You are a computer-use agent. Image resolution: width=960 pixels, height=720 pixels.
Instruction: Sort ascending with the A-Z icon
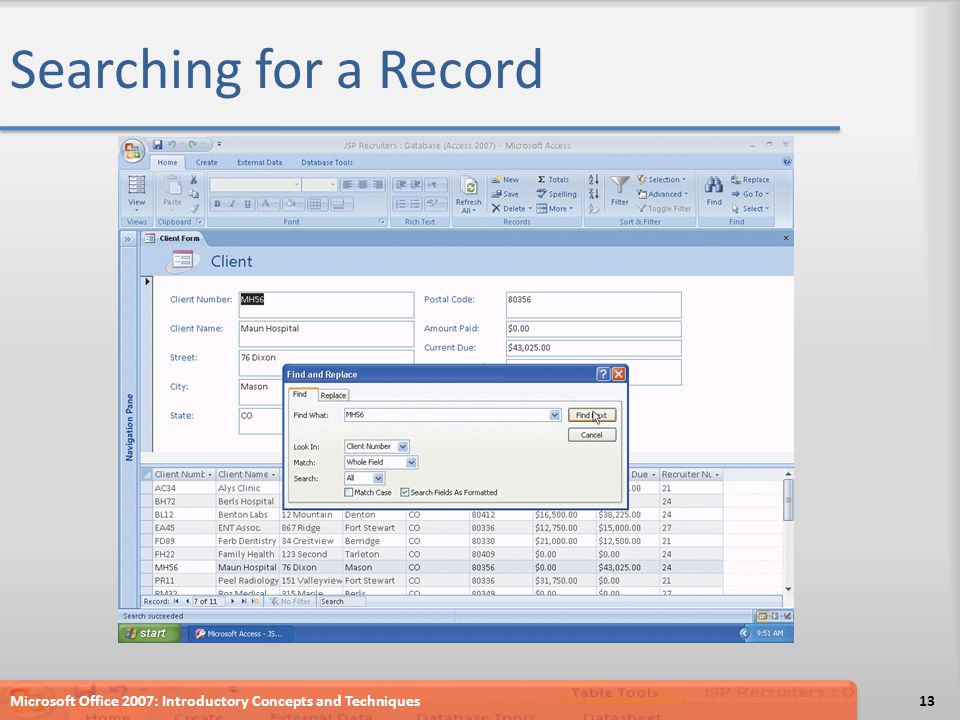(593, 179)
